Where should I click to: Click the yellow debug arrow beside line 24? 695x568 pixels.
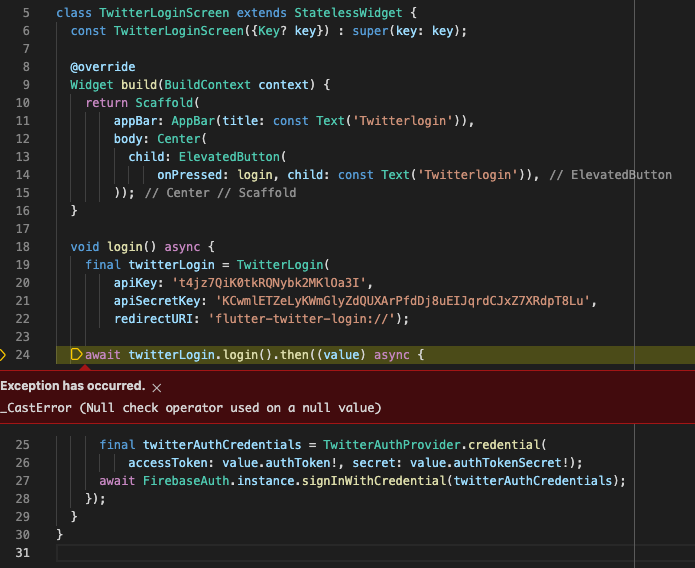pyautogui.click(x=3, y=355)
